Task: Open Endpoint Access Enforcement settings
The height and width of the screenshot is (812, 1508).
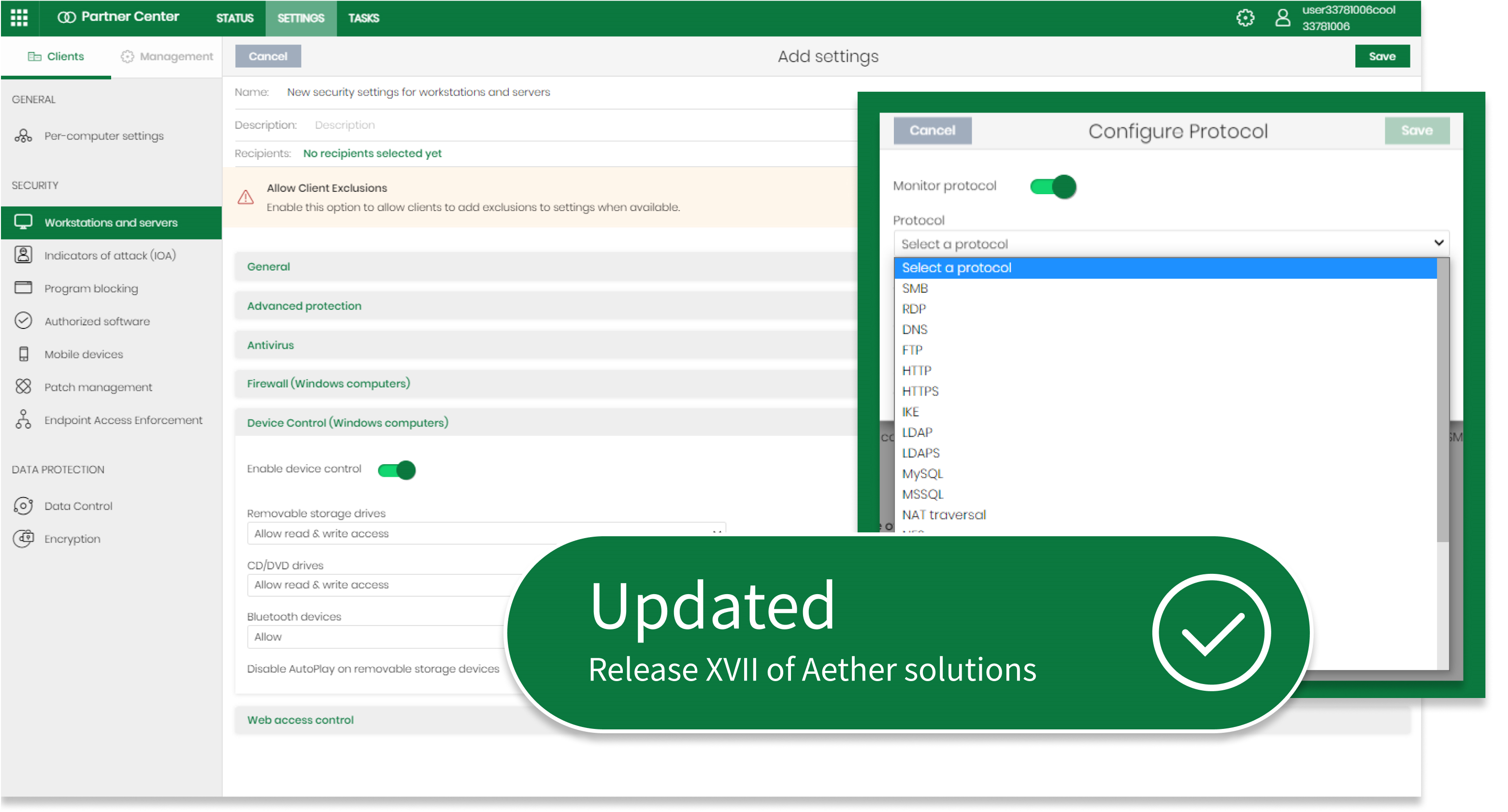Action: point(111,420)
